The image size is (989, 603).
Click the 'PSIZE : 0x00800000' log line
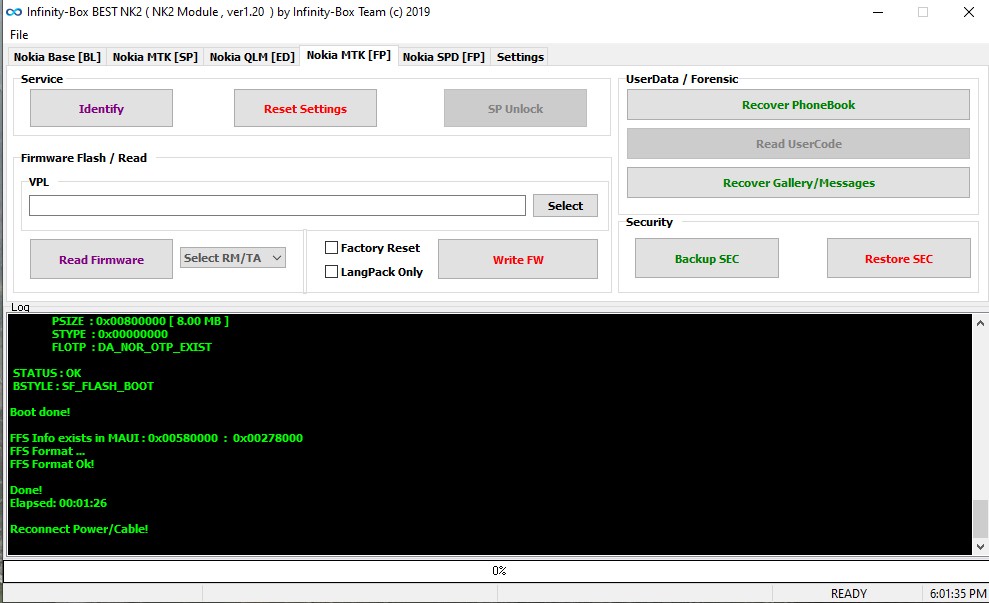tap(140, 321)
